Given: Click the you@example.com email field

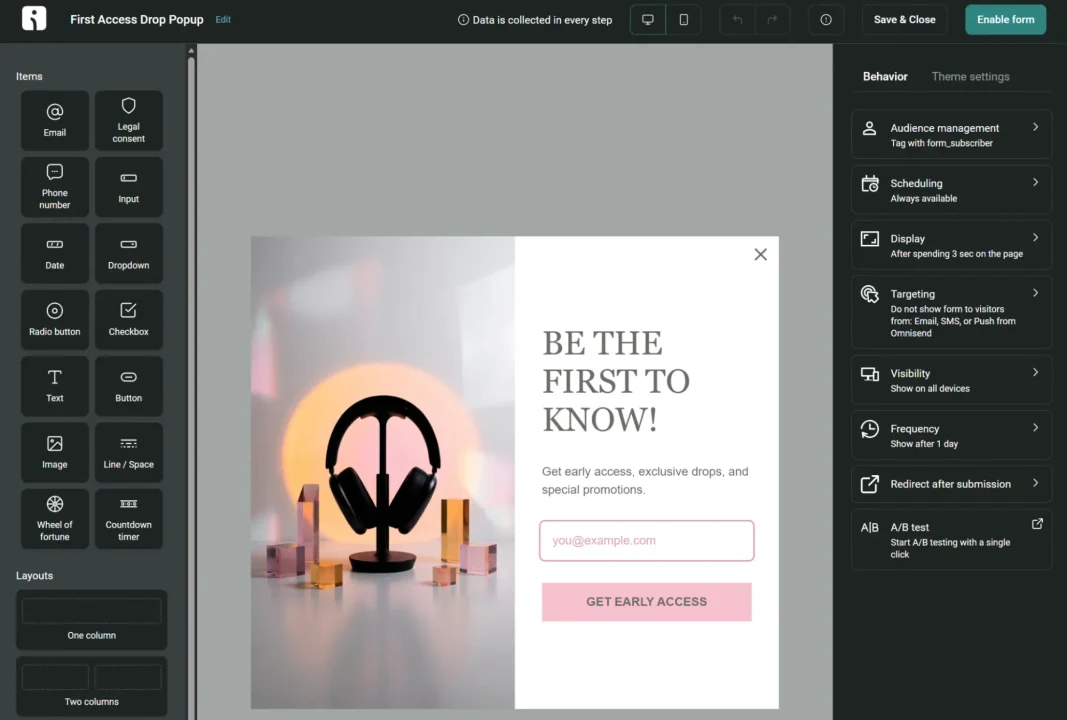Looking at the screenshot, I should 646,540.
